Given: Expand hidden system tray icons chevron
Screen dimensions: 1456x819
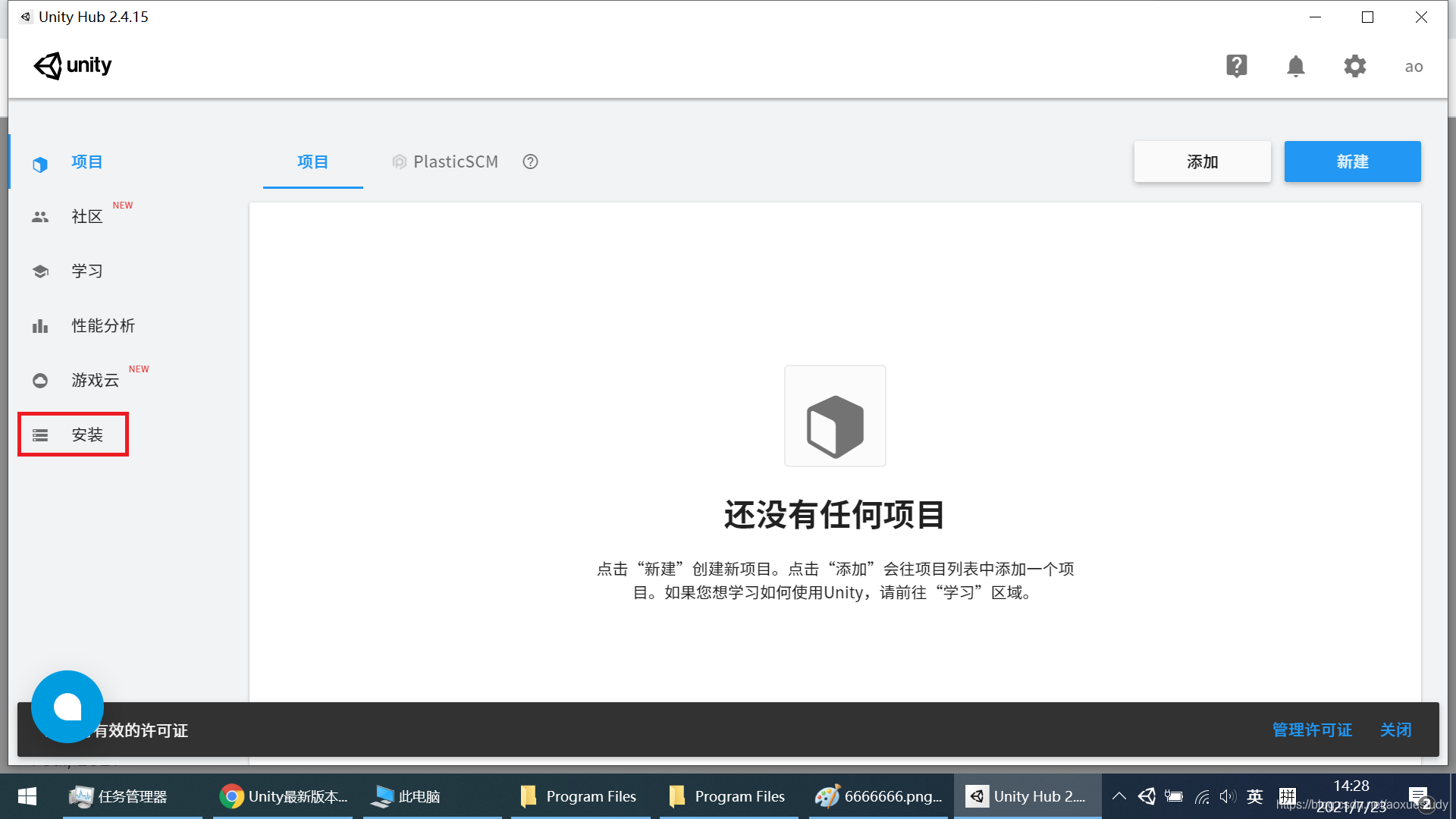Looking at the screenshot, I should (1119, 796).
